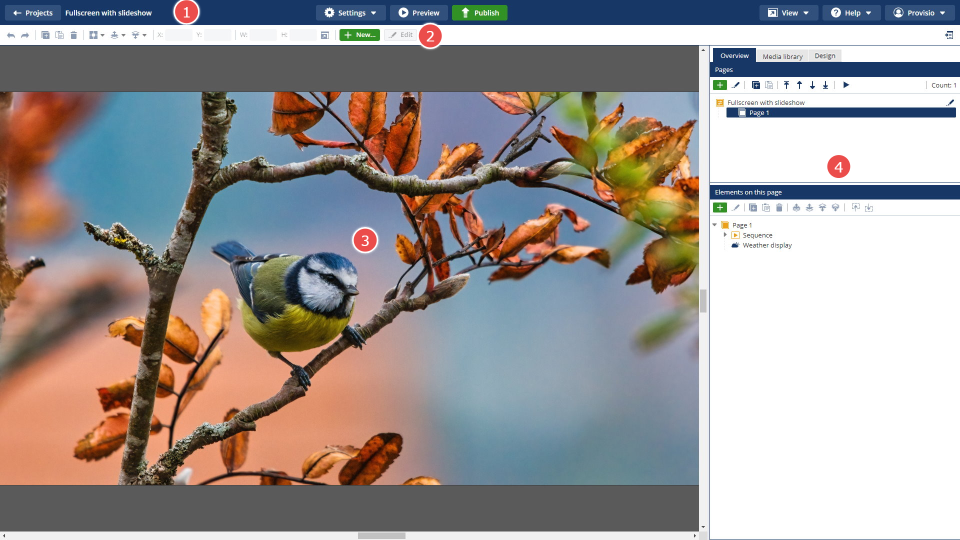Image resolution: width=960 pixels, height=540 pixels.
Task: Move the page to the top of the list
Action: (x=786, y=85)
